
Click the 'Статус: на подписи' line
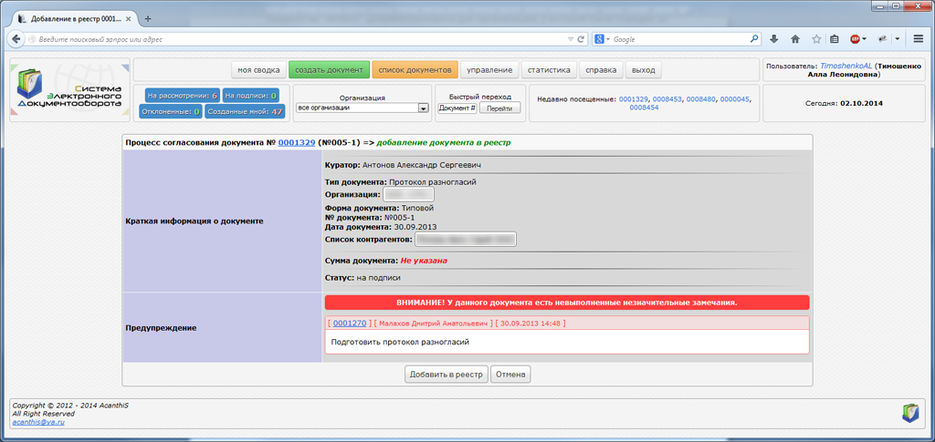(x=363, y=277)
